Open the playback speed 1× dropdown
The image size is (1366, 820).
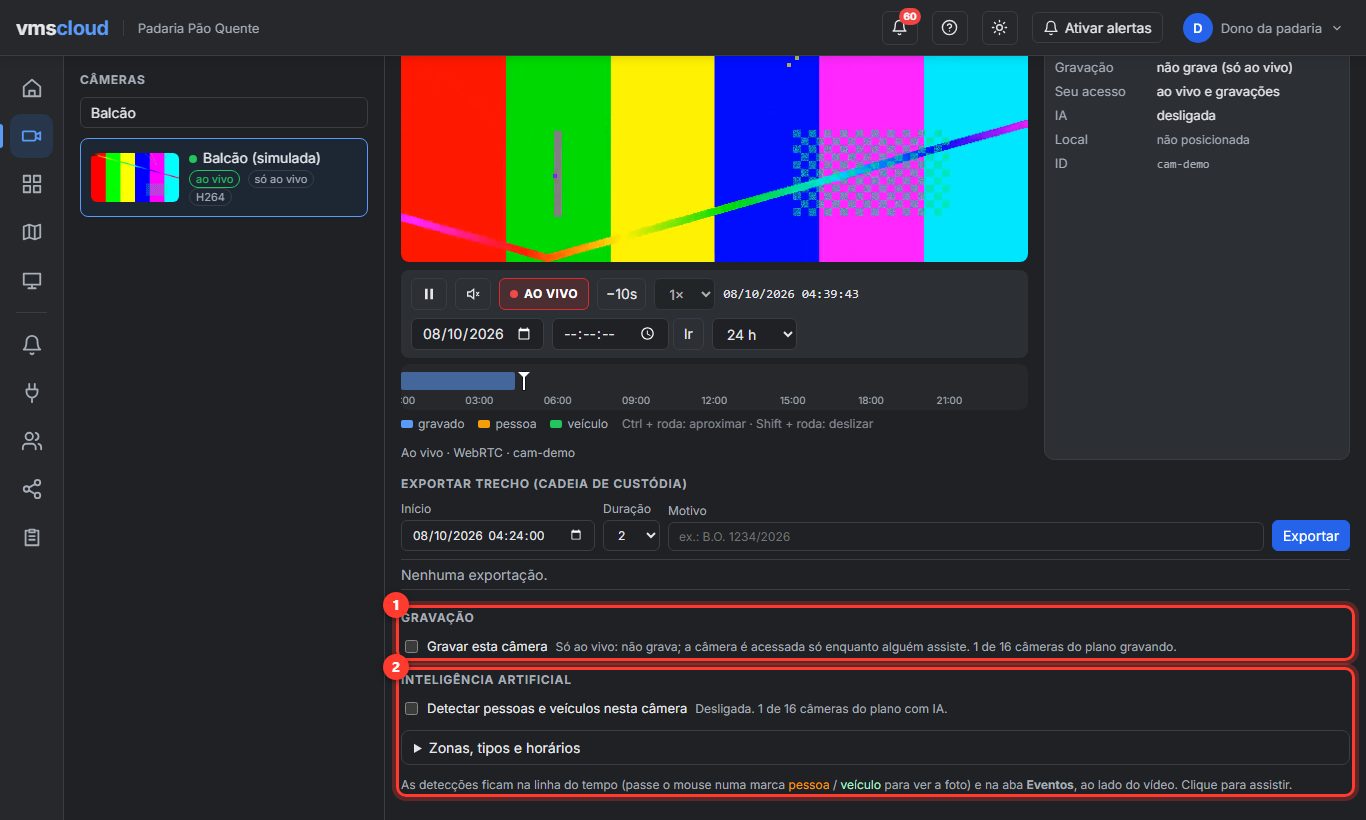pos(685,294)
